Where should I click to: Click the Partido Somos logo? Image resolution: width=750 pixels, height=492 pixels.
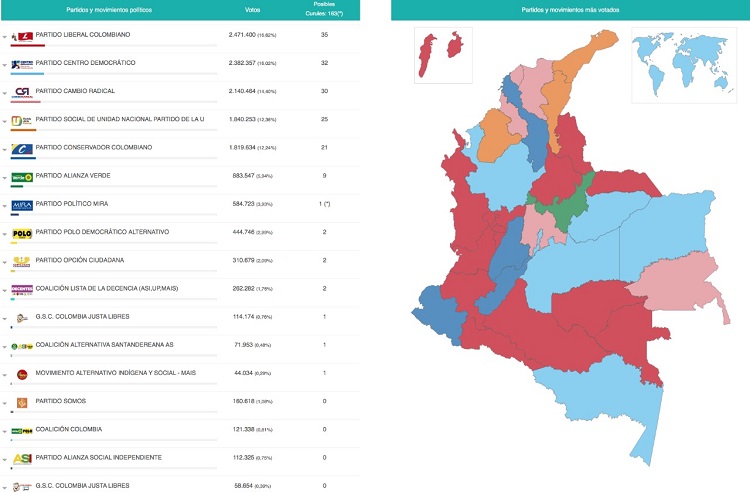[22, 403]
